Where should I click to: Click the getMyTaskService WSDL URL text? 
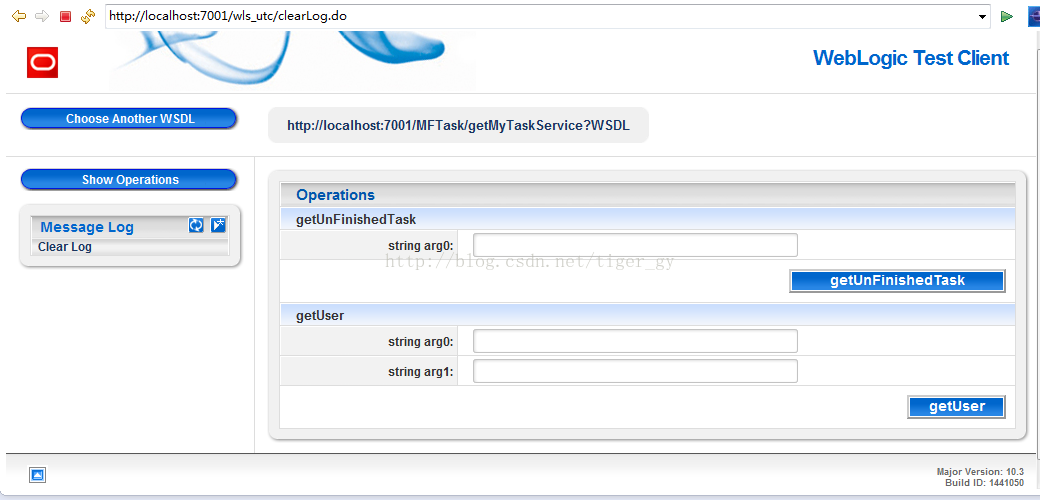458,125
